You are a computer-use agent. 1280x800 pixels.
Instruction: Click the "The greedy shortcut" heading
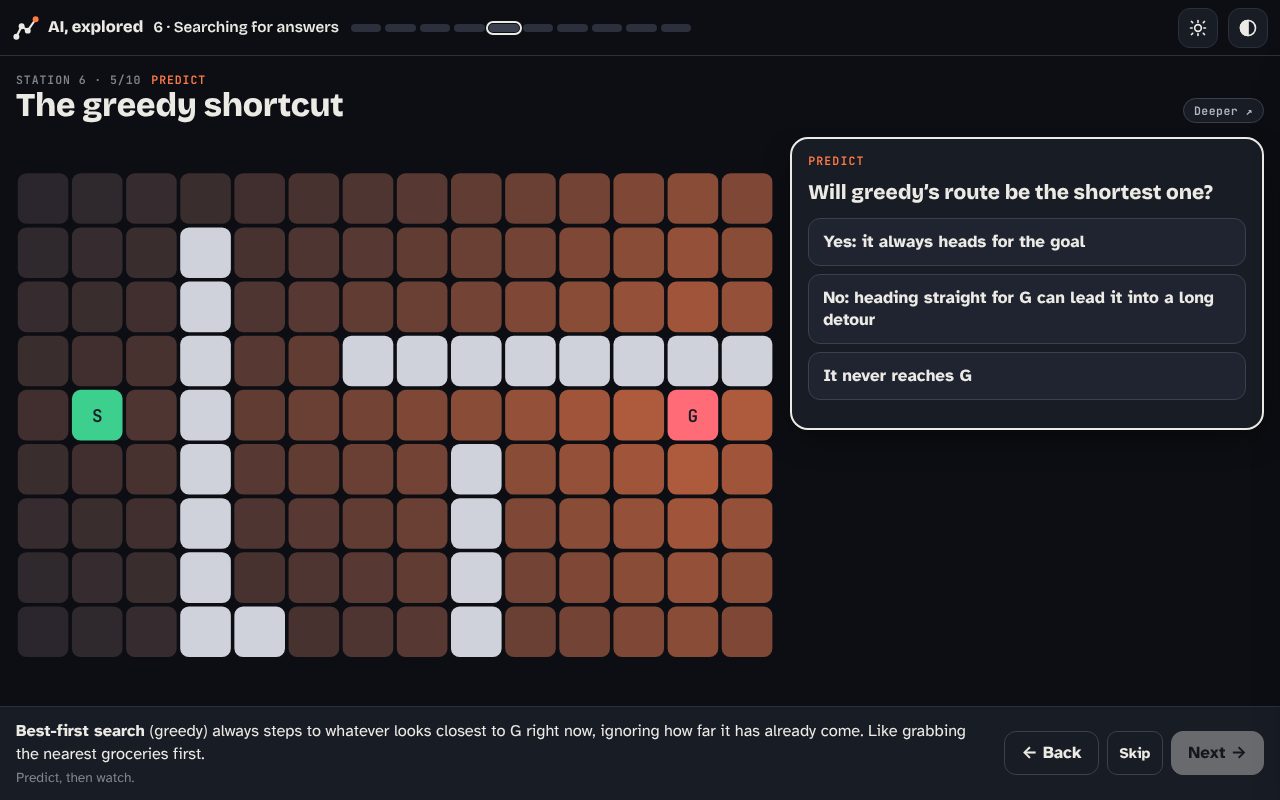point(180,105)
